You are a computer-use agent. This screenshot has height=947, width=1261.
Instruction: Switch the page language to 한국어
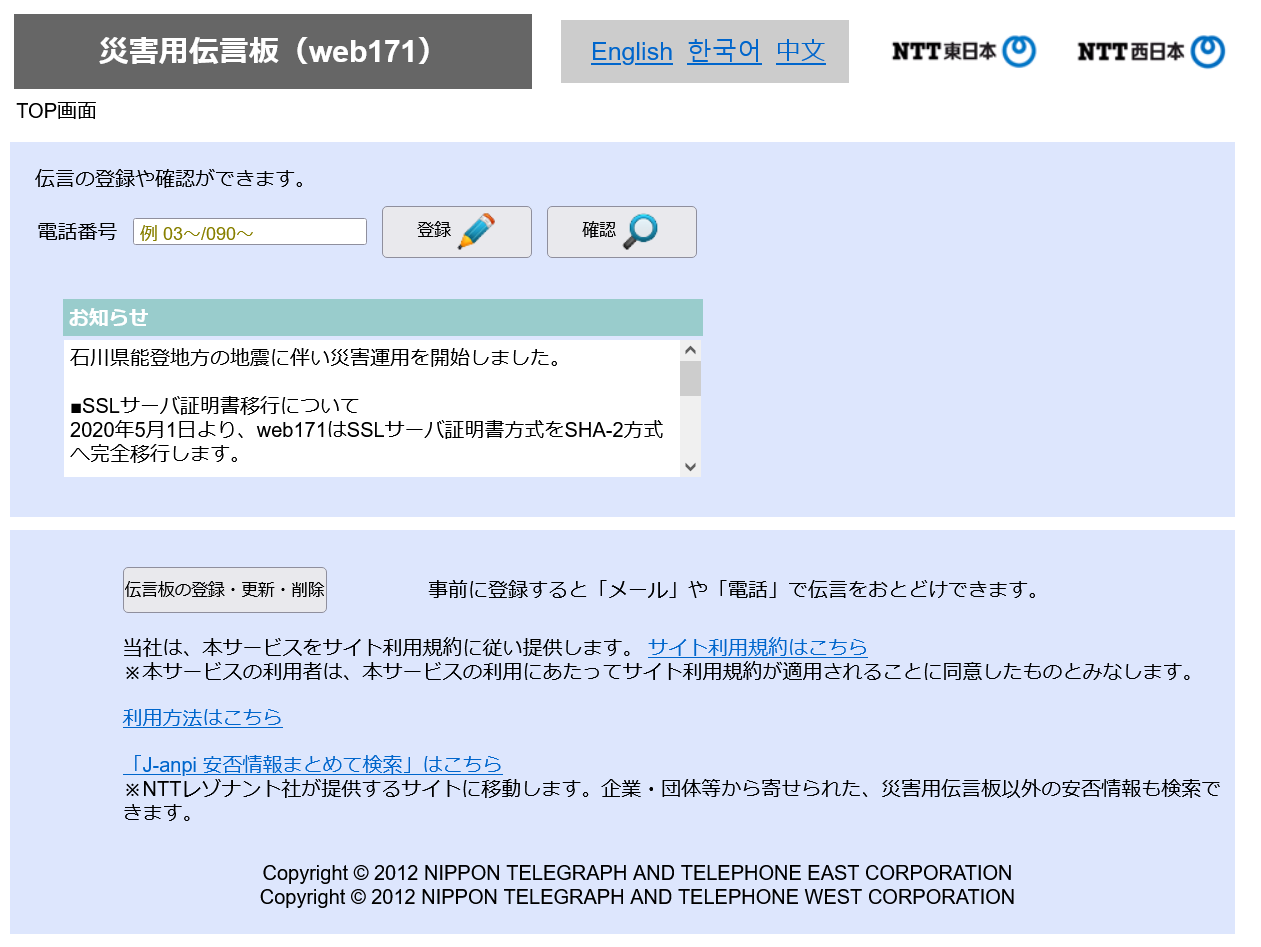[724, 51]
